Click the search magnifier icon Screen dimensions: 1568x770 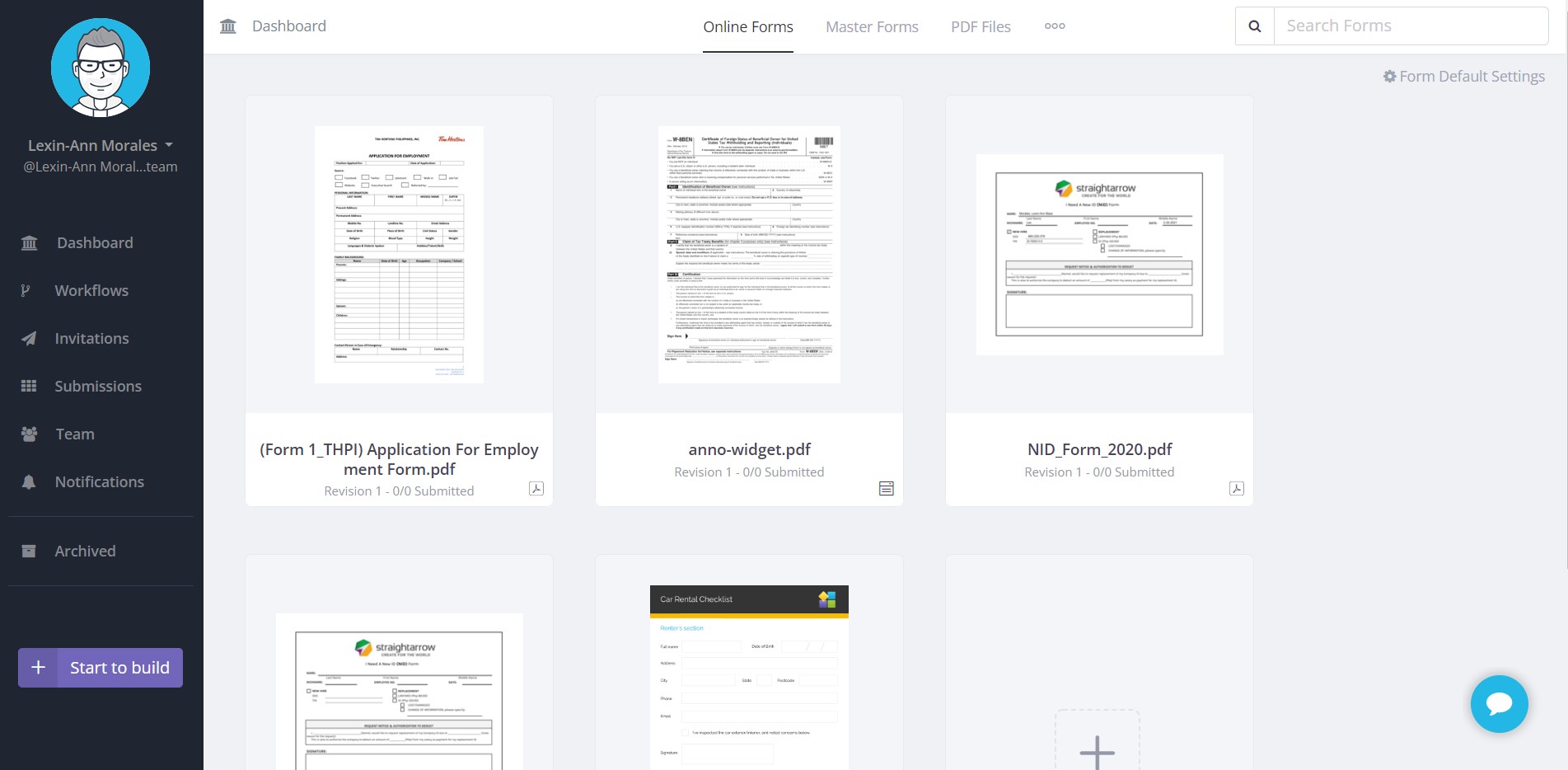(x=1254, y=26)
